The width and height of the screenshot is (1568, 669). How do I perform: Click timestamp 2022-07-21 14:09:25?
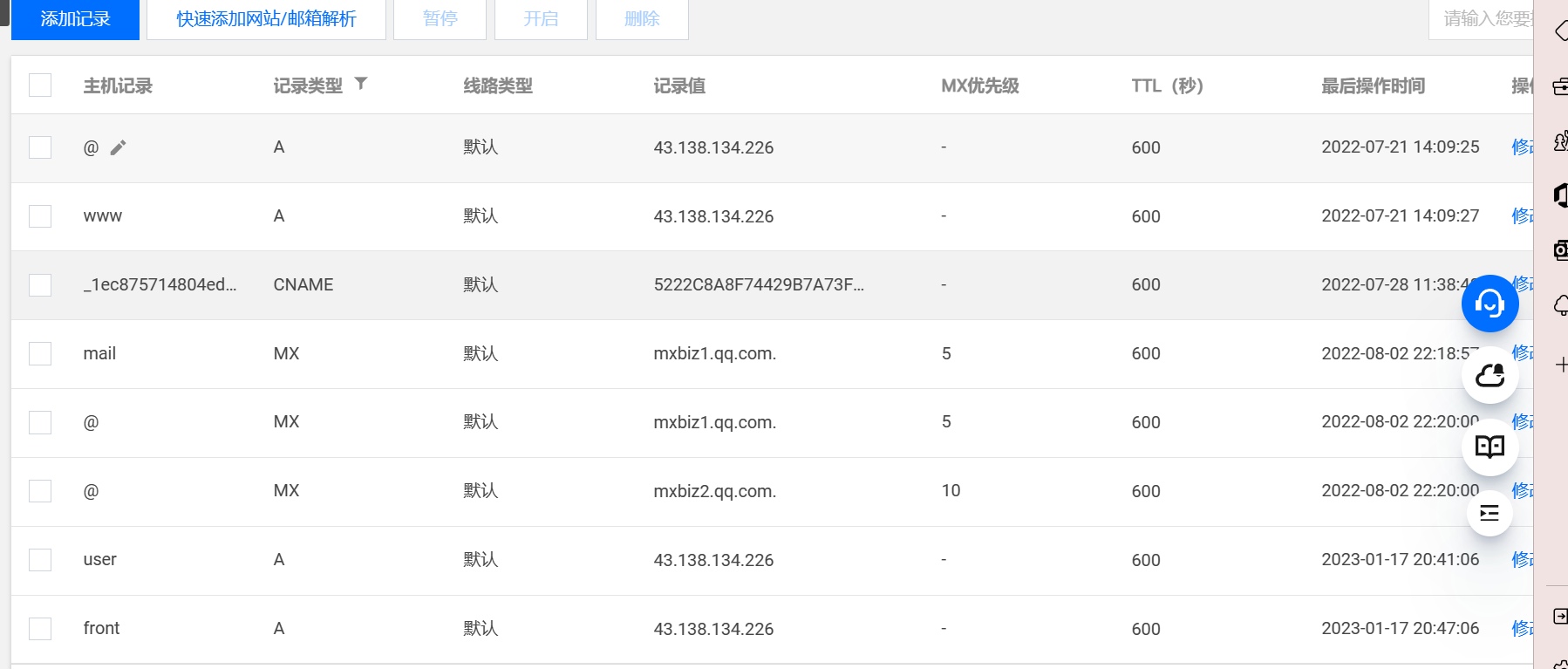coord(1401,147)
